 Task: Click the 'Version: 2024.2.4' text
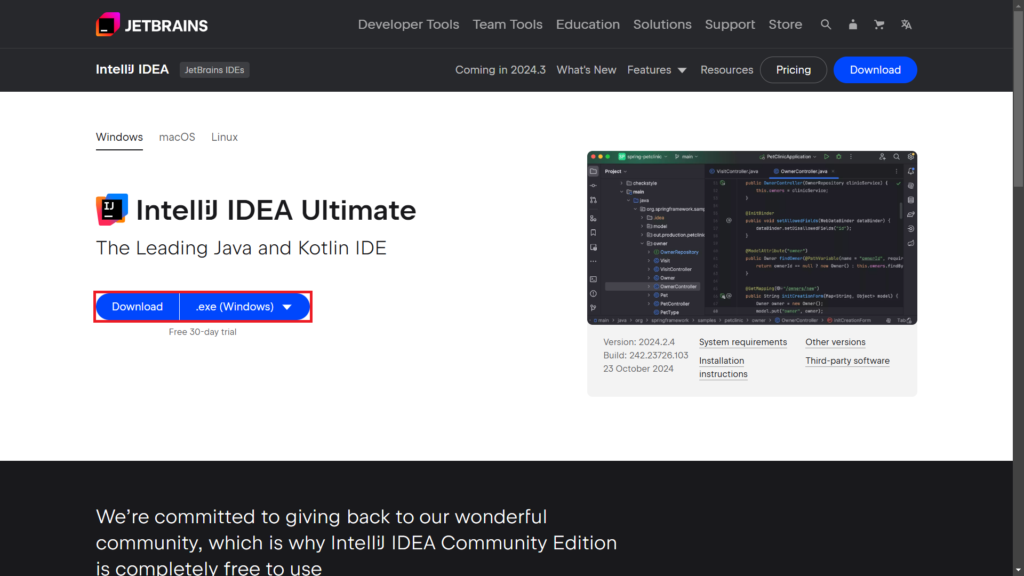pos(639,342)
